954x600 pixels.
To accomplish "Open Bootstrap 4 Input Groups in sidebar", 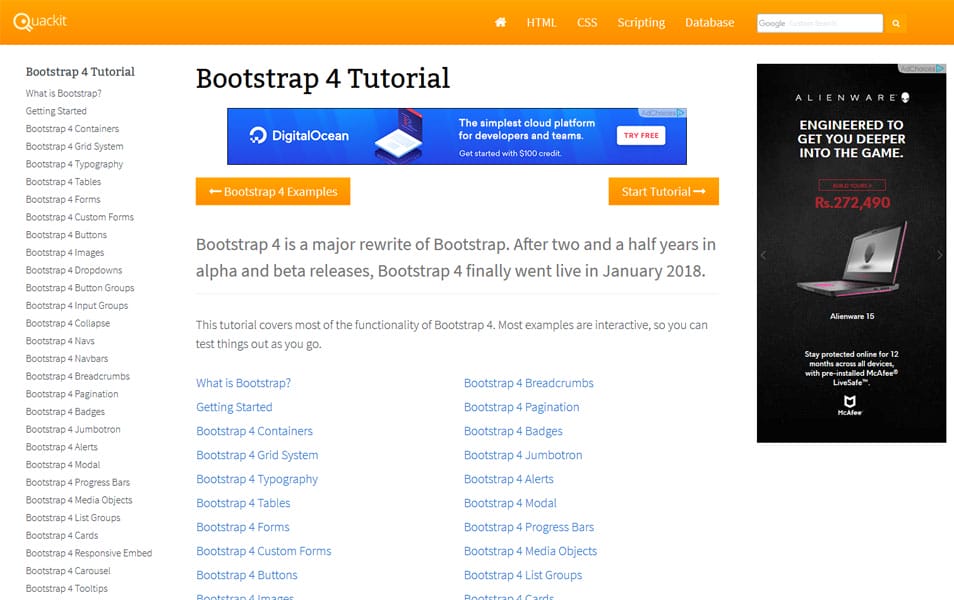I will click(77, 305).
